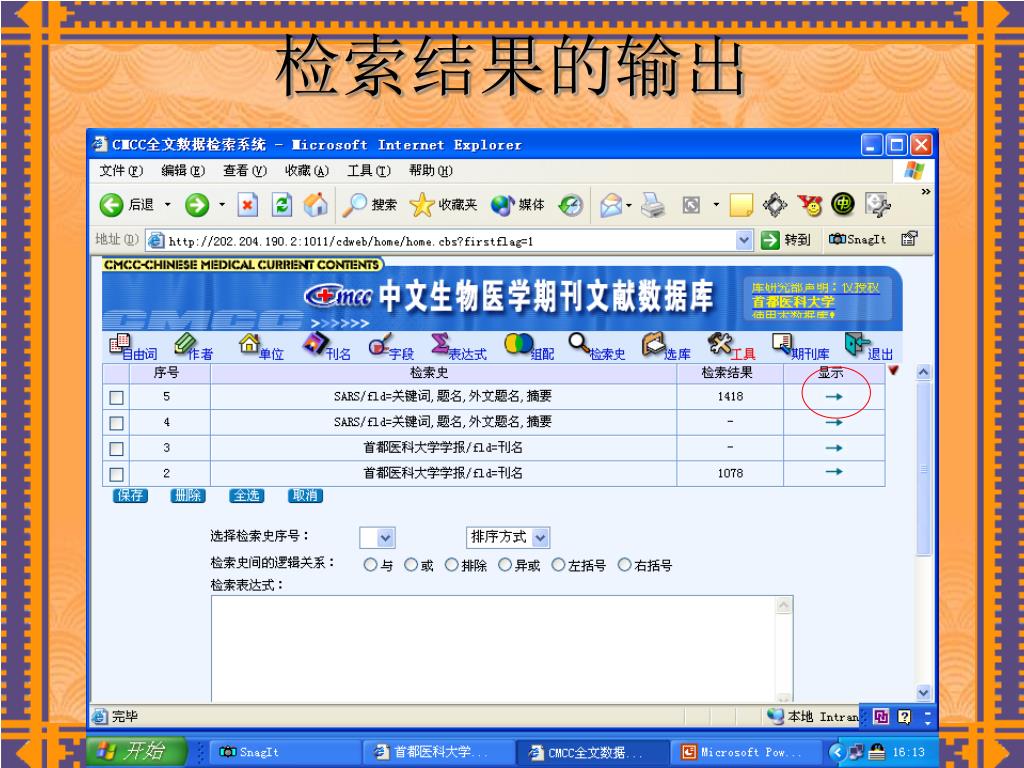Click the Mail envelope toolbar icon

[x=611, y=206]
